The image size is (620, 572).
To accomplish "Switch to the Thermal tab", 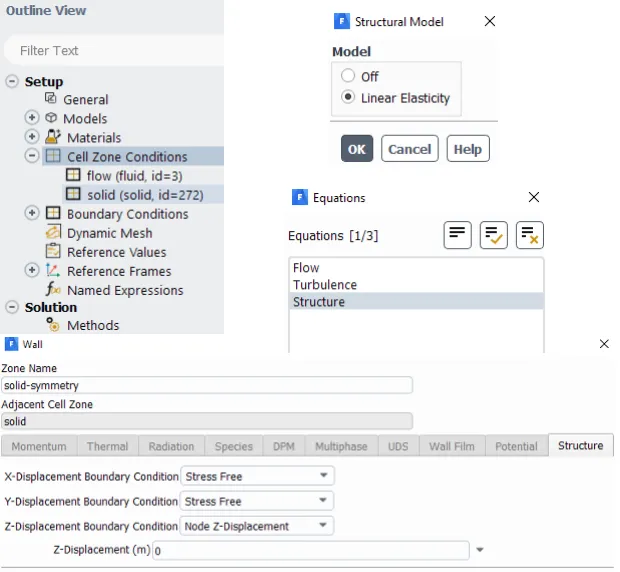I will [x=108, y=446].
